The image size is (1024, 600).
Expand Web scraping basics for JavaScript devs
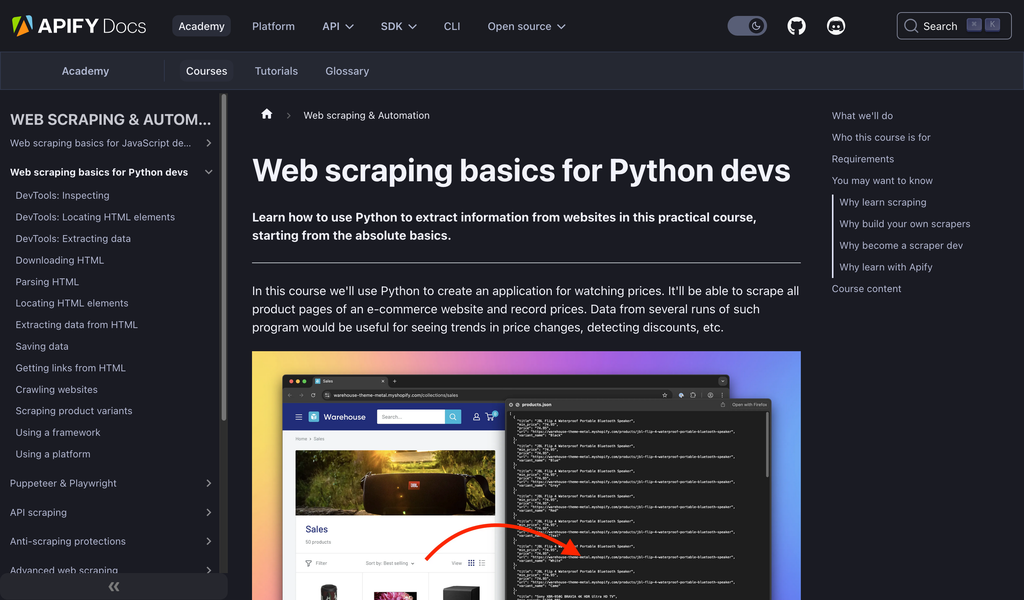click(x=208, y=143)
